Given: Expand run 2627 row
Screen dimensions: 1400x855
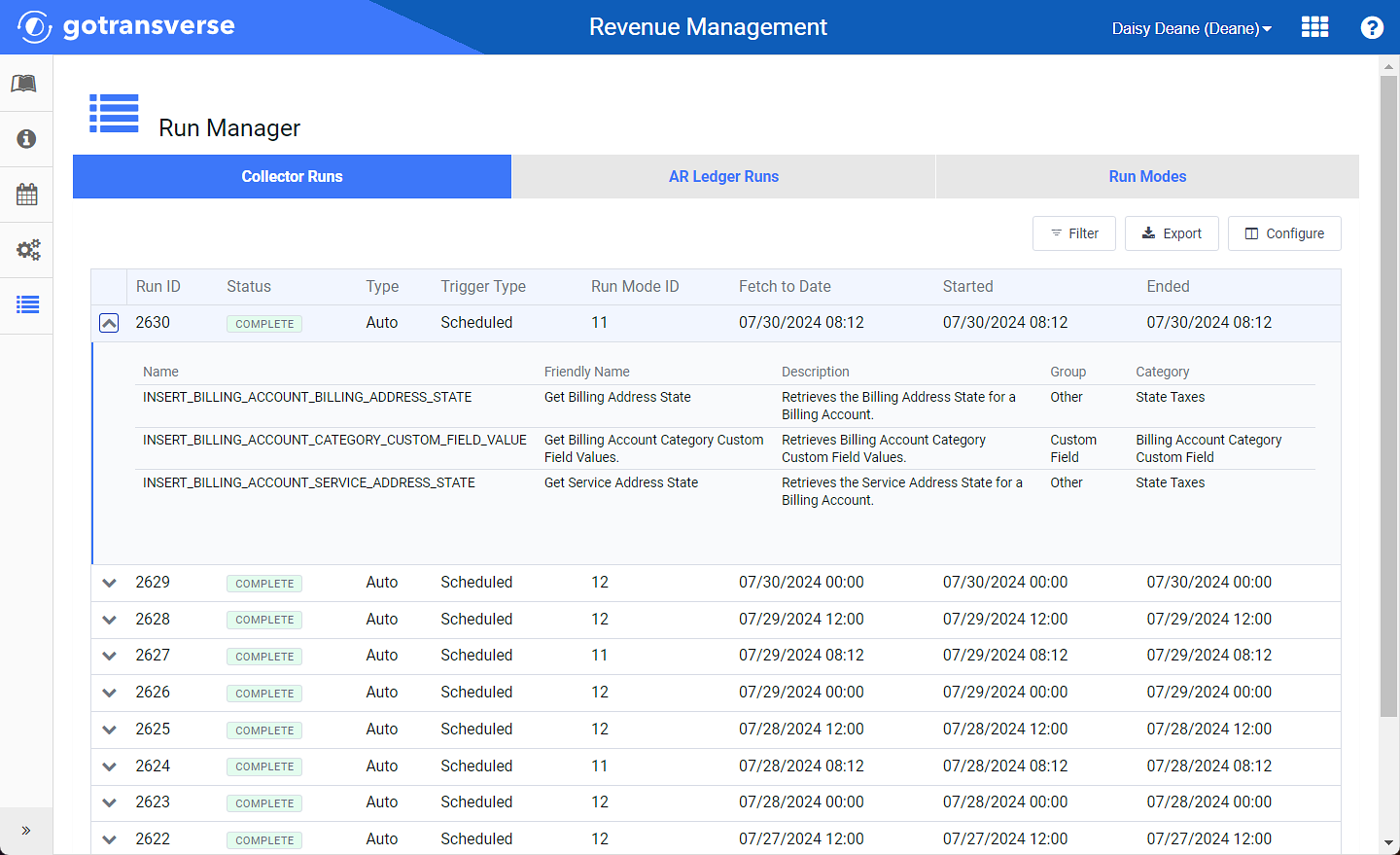Looking at the screenshot, I should click(x=109, y=656).
